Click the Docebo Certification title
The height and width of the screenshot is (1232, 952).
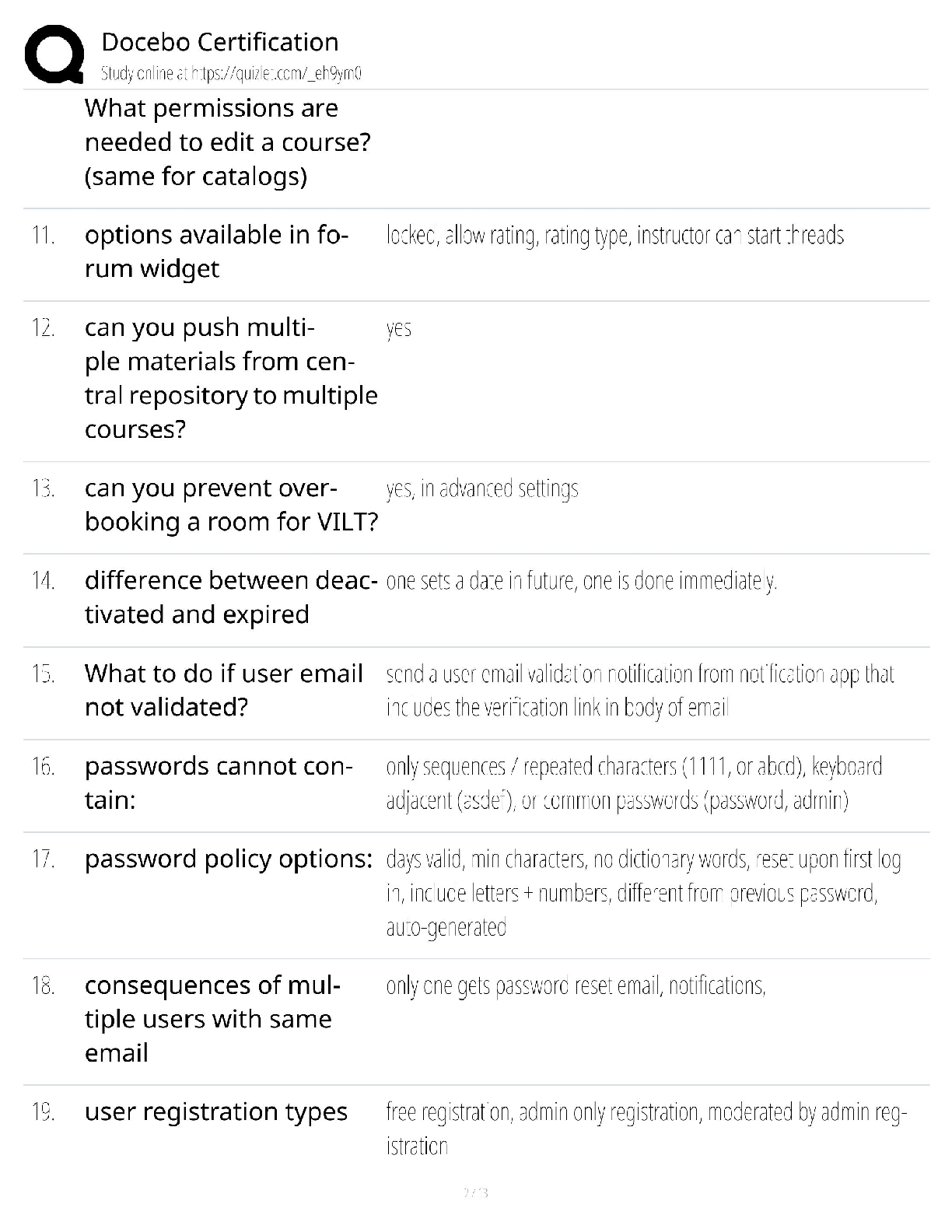pos(220,42)
